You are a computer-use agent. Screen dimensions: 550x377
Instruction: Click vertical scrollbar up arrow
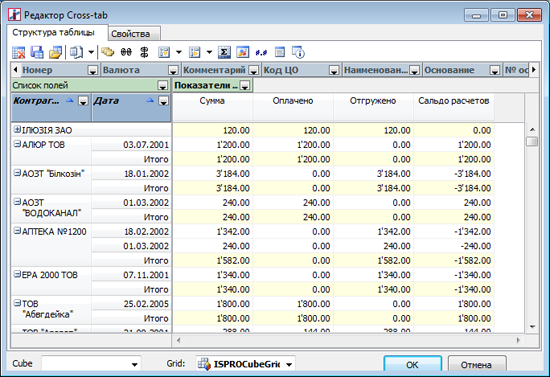(x=532, y=129)
